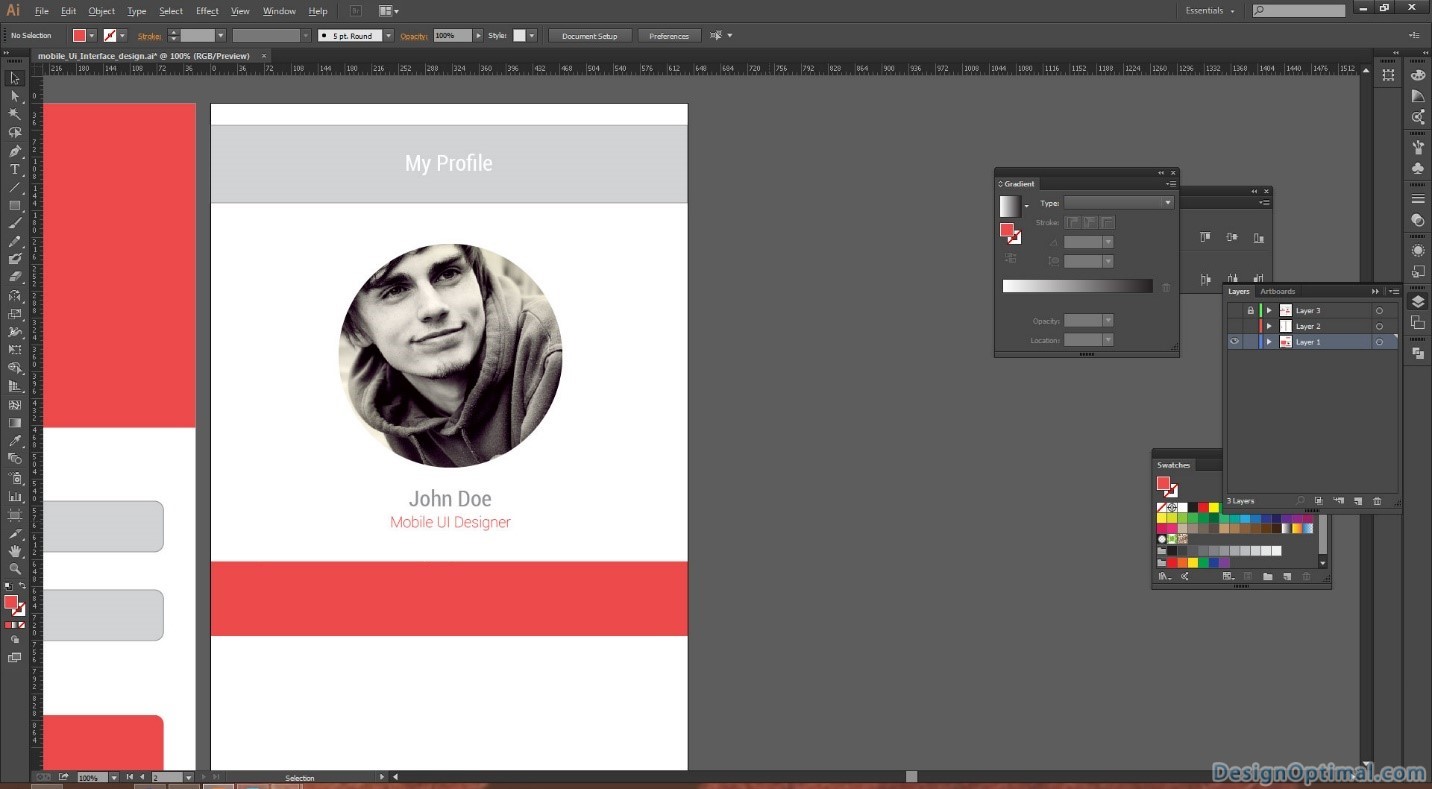Select the Direct Selection tool

click(15, 96)
